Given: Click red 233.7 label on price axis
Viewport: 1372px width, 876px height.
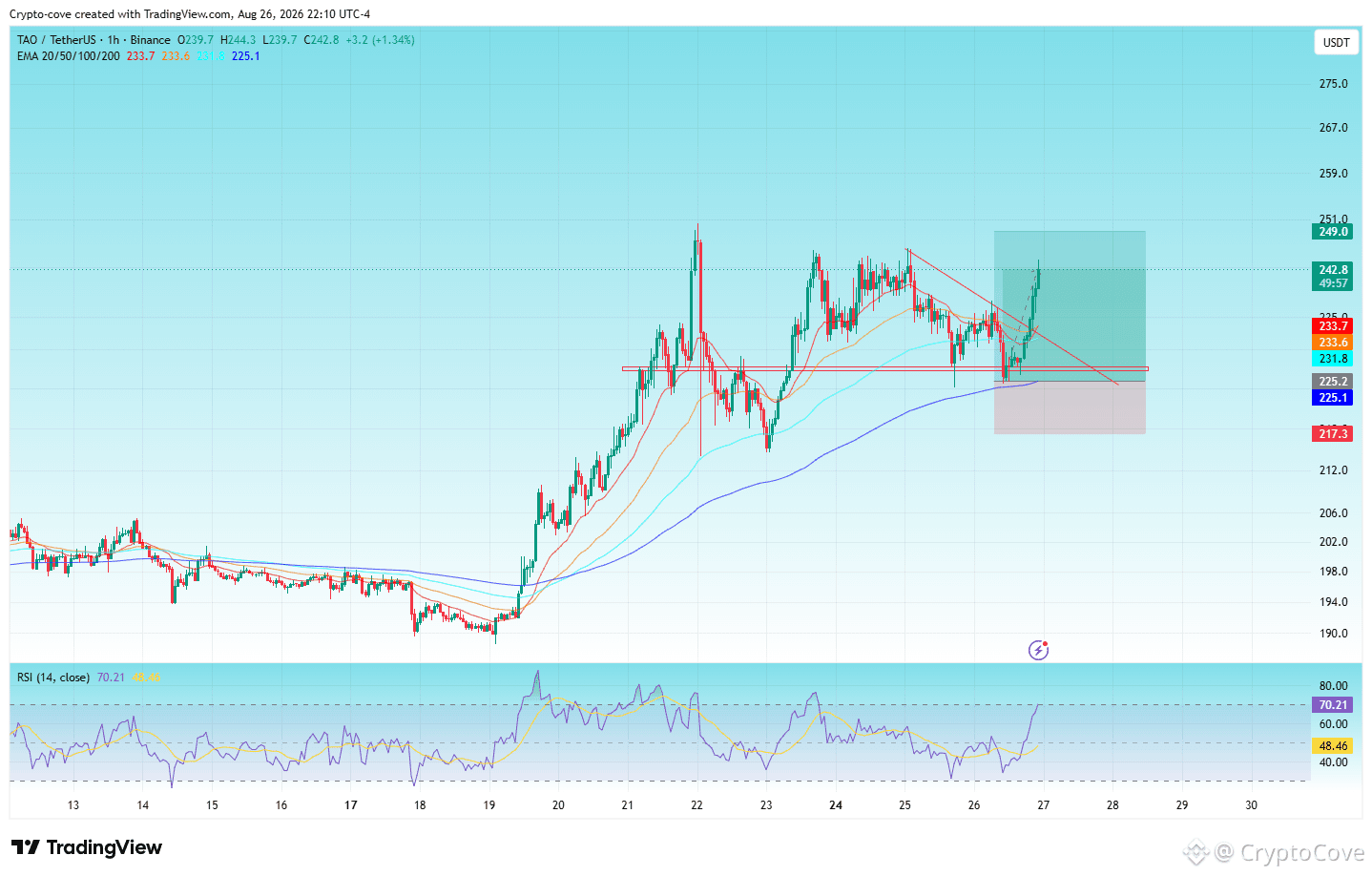Looking at the screenshot, I should click(x=1333, y=326).
